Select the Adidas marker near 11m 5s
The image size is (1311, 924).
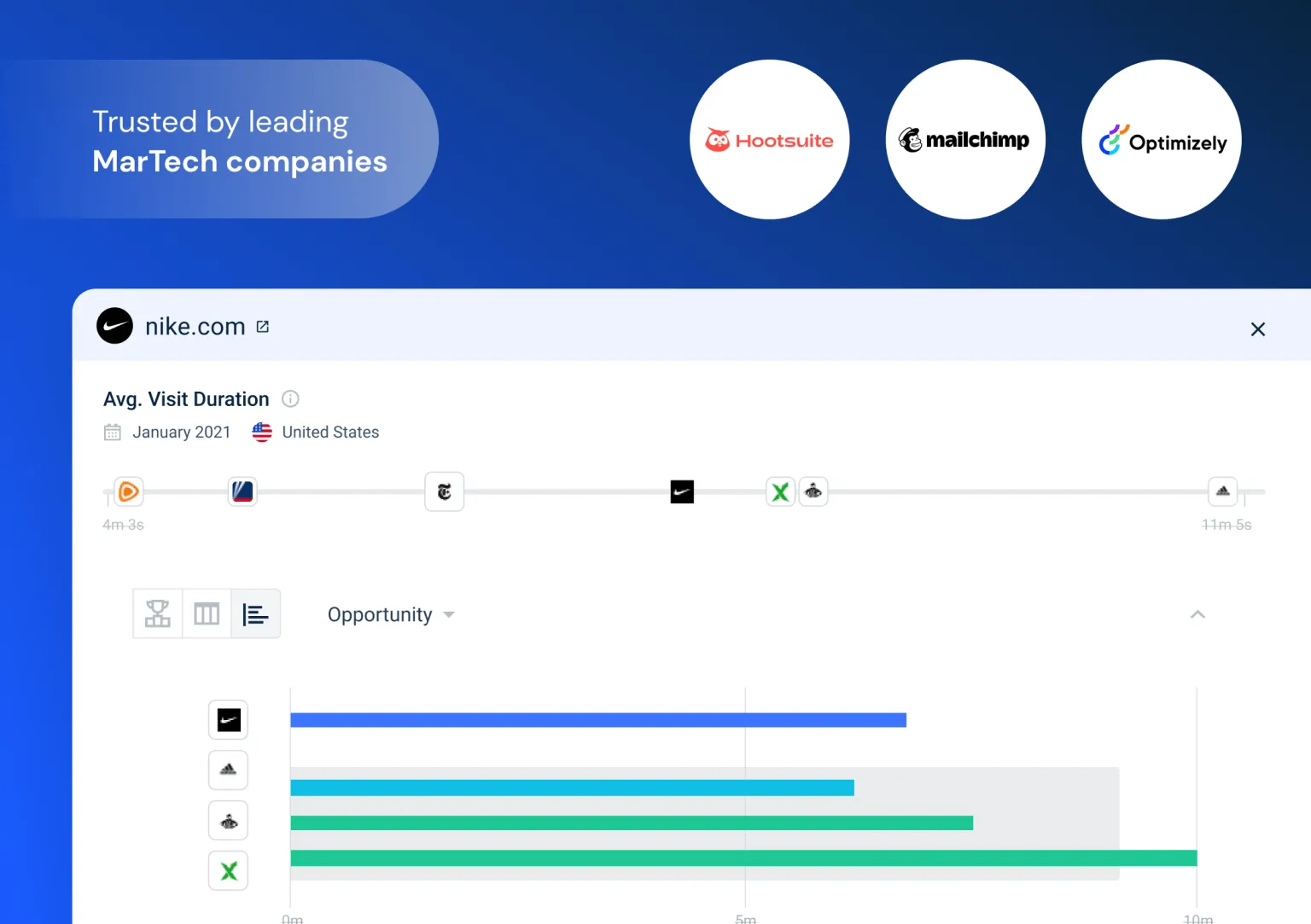[1222, 491]
